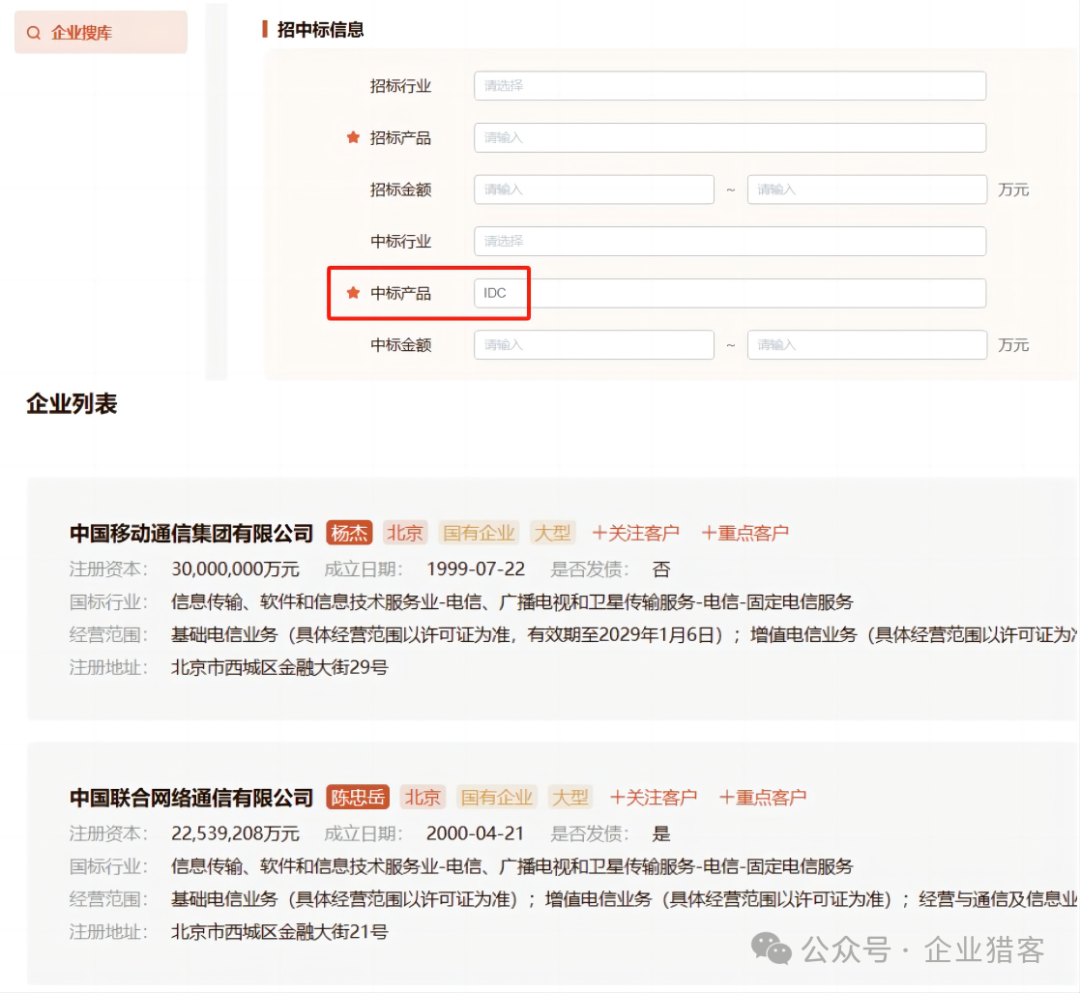Screen dimensions: 1080x993
Task: Select registered capital 30,000,000万元 value
Action: pos(235,569)
